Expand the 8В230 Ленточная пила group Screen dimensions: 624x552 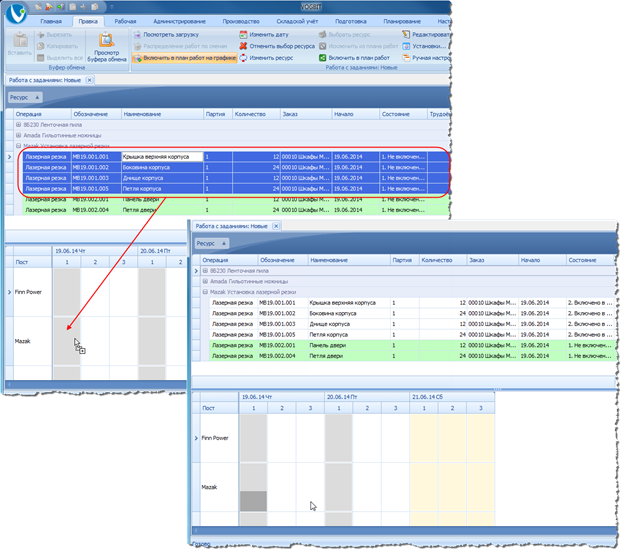pos(18,125)
